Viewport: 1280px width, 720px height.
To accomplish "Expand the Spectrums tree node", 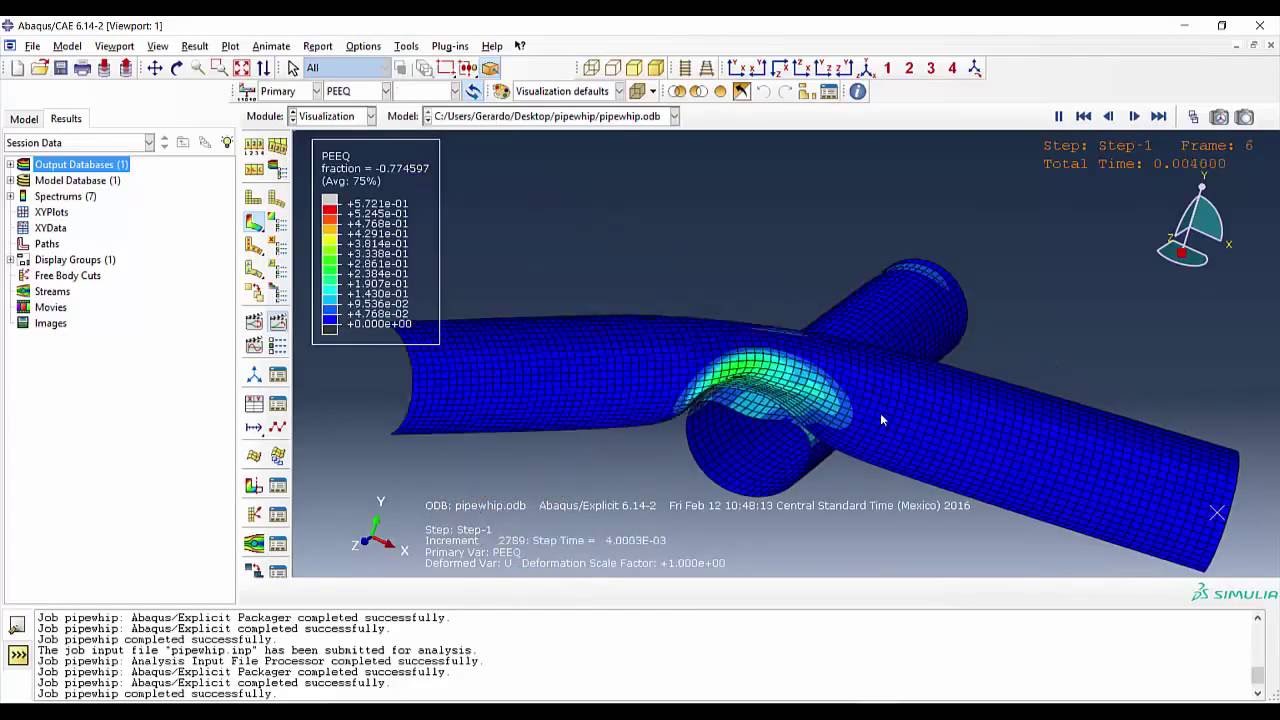I will [x=10, y=196].
